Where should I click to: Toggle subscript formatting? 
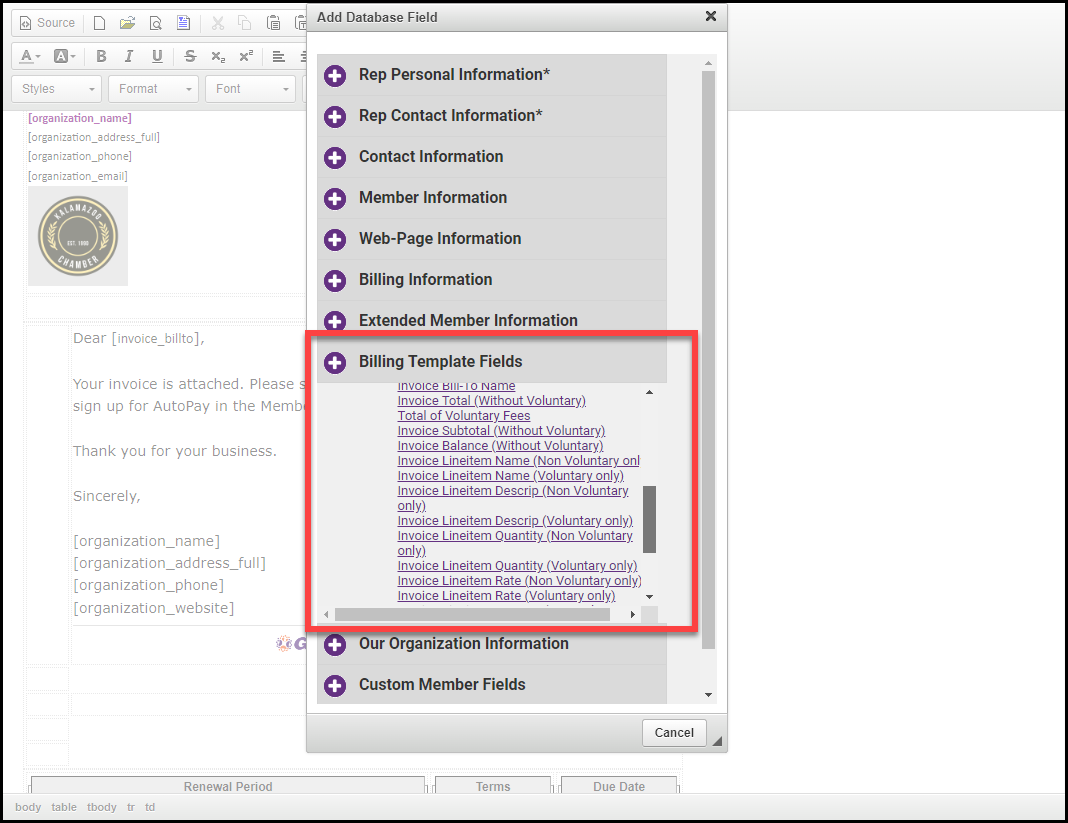(218, 56)
